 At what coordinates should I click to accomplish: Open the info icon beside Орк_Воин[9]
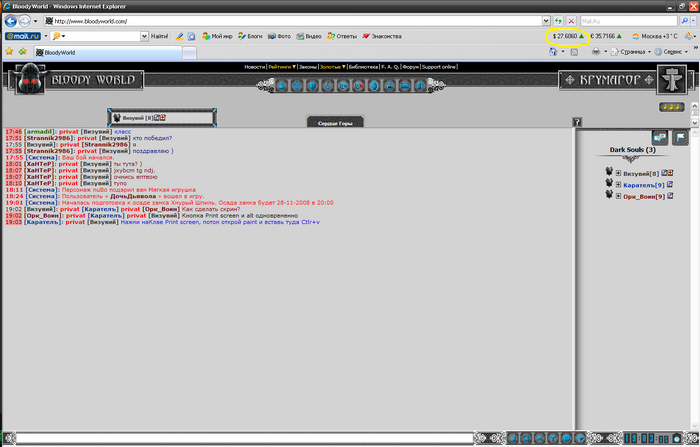(669, 197)
